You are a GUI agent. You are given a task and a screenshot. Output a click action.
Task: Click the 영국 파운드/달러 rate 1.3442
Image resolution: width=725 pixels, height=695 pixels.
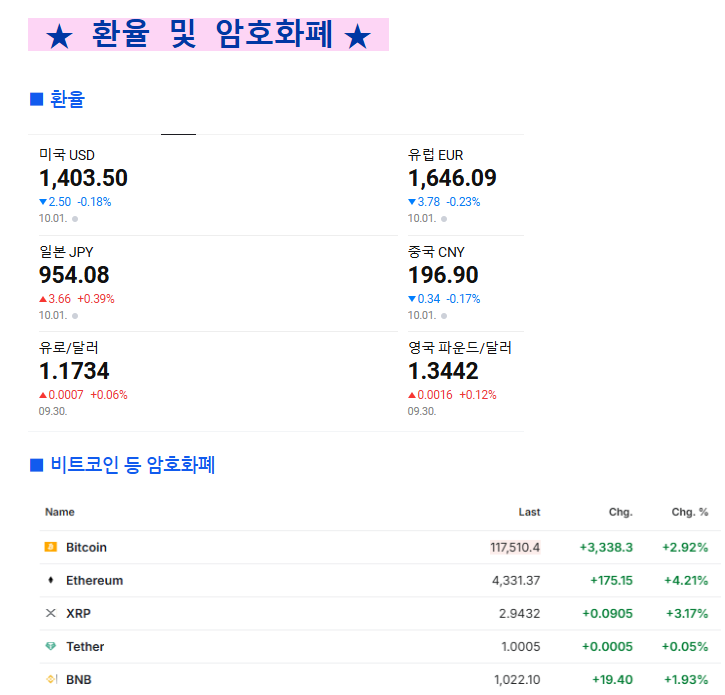(443, 371)
